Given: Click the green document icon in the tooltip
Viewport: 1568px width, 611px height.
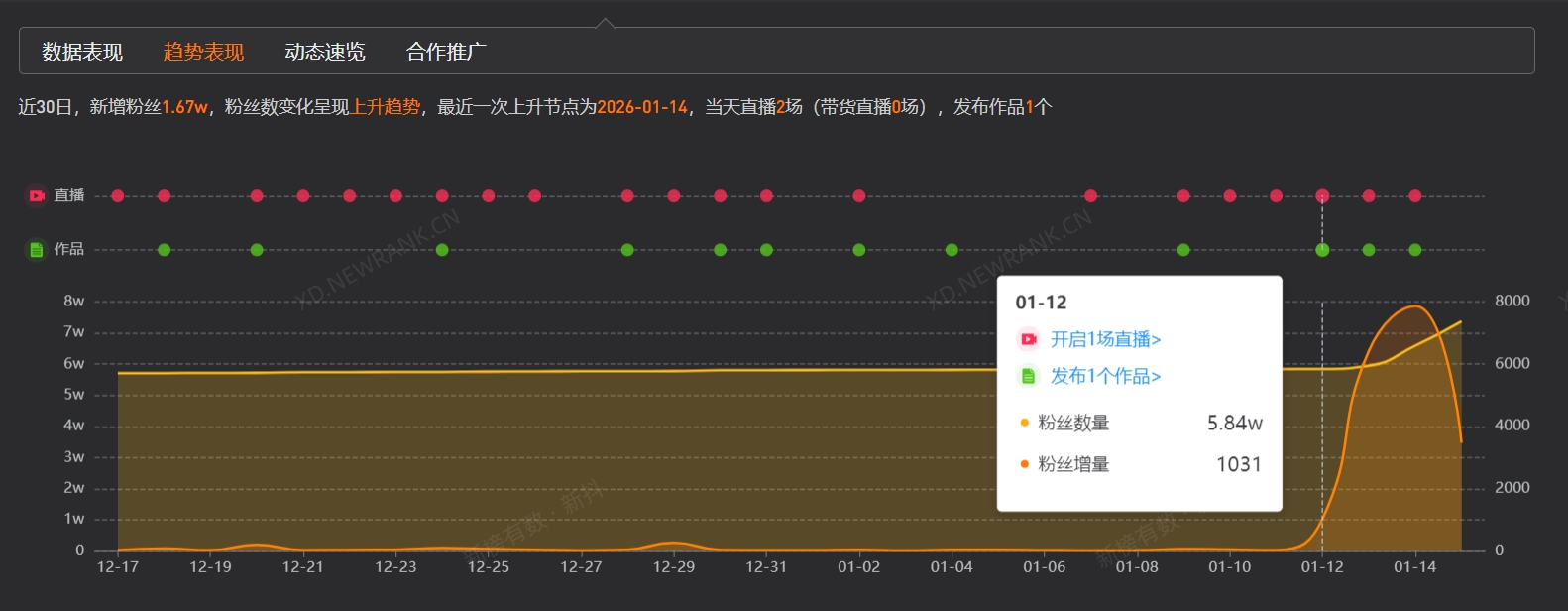Looking at the screenshot, I should (1029, 376).
